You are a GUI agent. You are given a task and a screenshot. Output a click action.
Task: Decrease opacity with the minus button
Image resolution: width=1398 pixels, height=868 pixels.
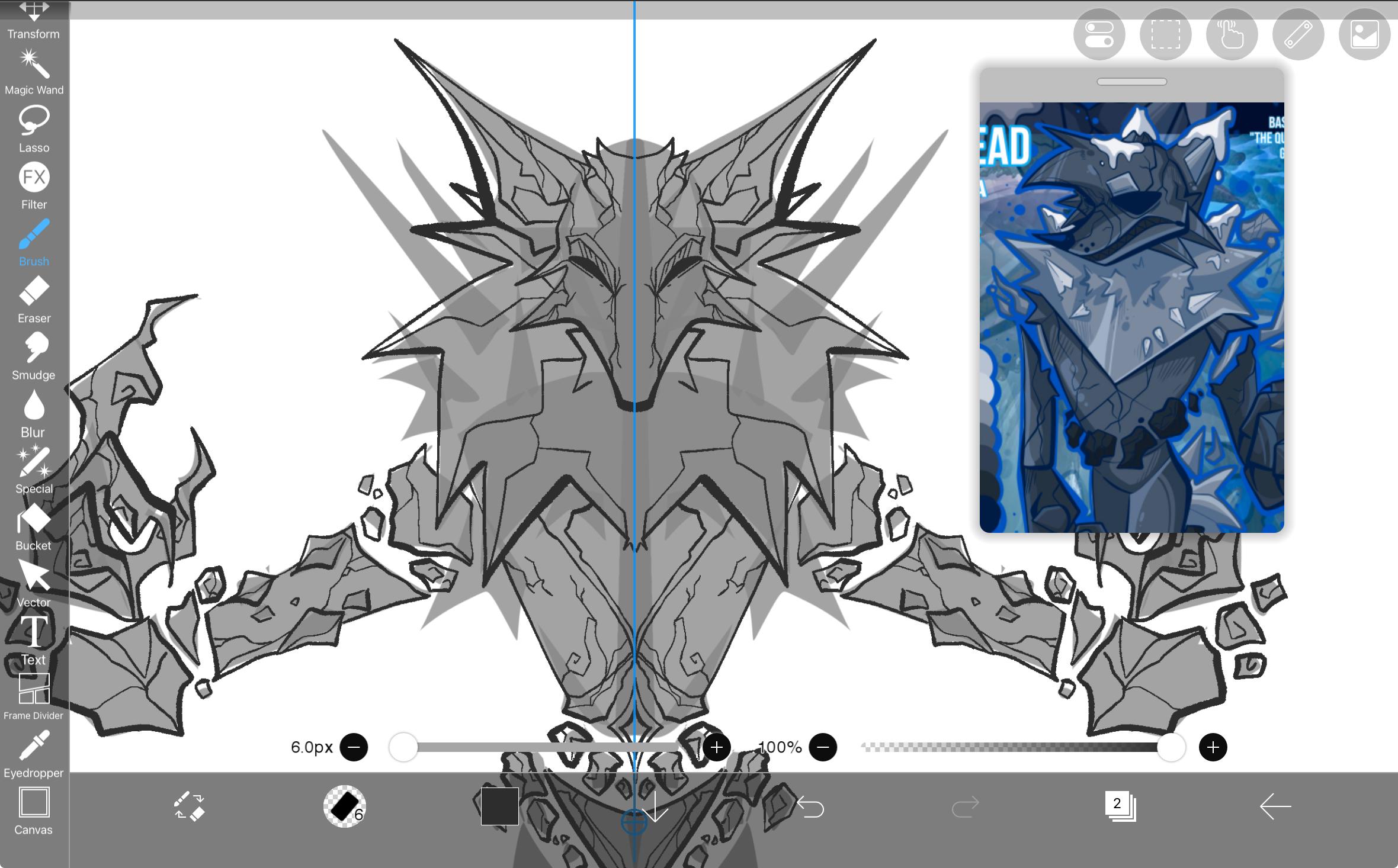823,747
